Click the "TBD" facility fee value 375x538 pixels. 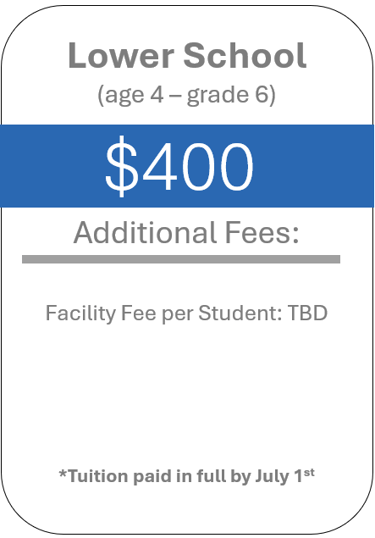(x=307, y=313)
